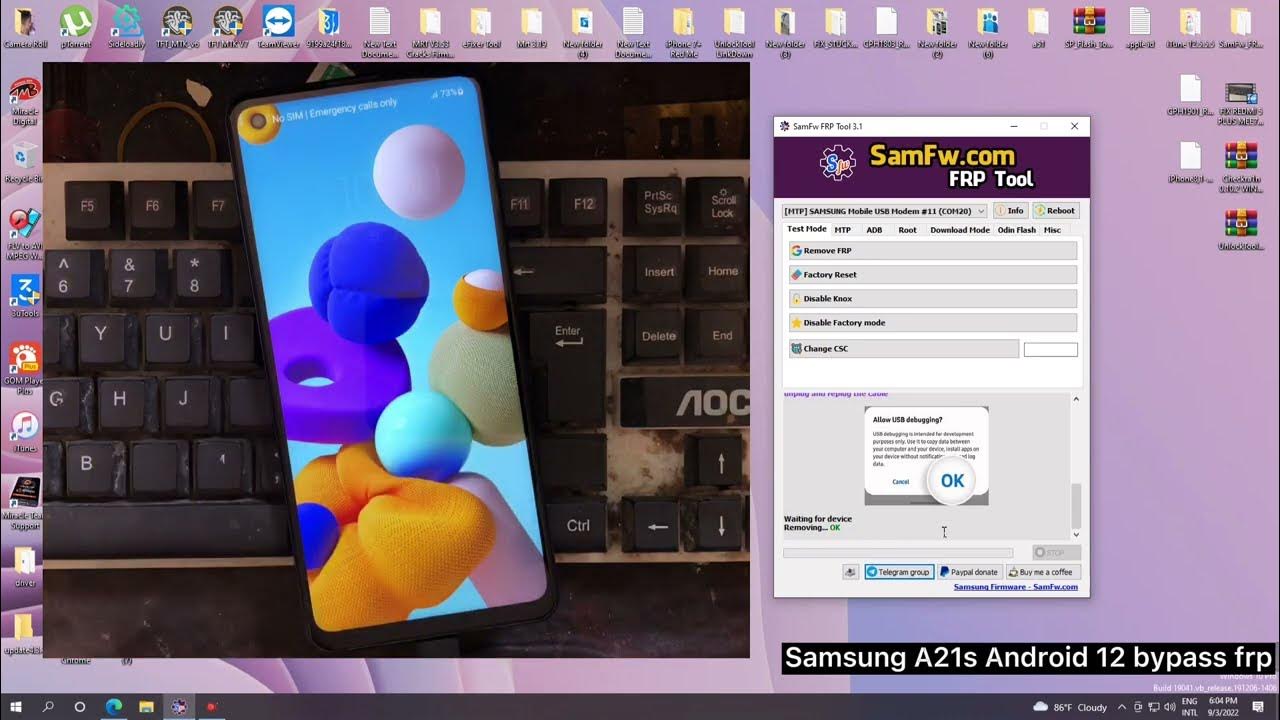Open the a51 folder on desktop
Screen dimensions: 1280x720
1038,27
